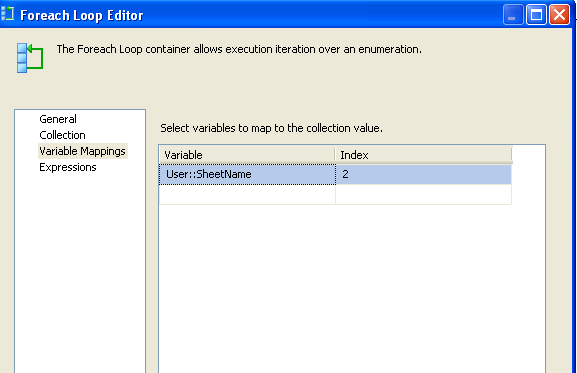Click the Foreach Loop Editor title bar icon
Screen dimensions: 577x373
(x=7, y=14)
